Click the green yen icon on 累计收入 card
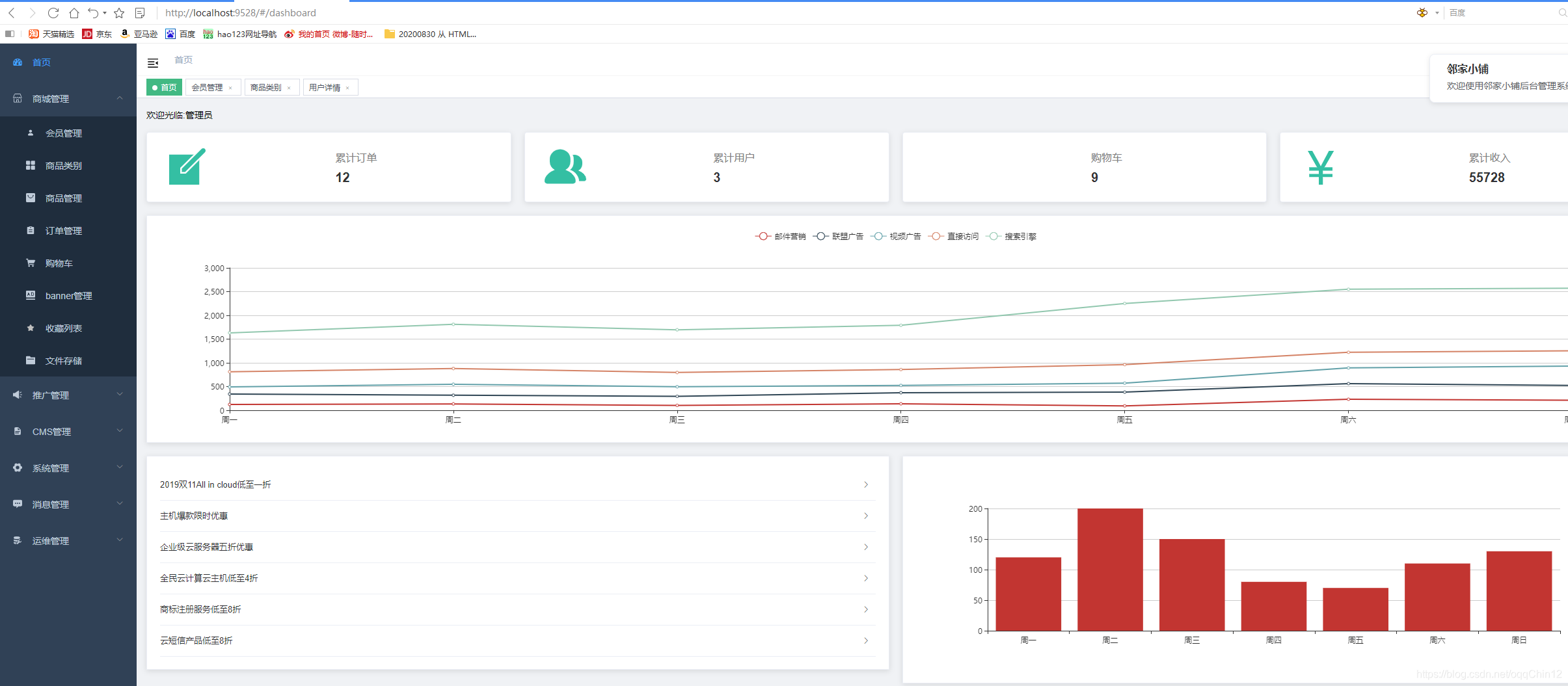The height and width of the screenshot is (686, 1568). [x=1321, y=167]
